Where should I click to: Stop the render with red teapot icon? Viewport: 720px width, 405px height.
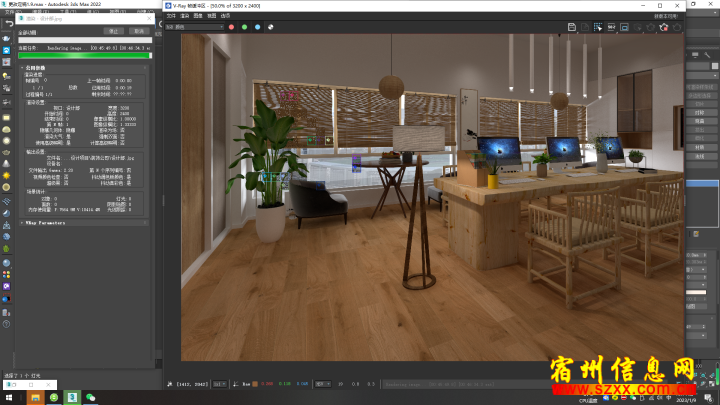pyautogui.click(x=664, y=28)
